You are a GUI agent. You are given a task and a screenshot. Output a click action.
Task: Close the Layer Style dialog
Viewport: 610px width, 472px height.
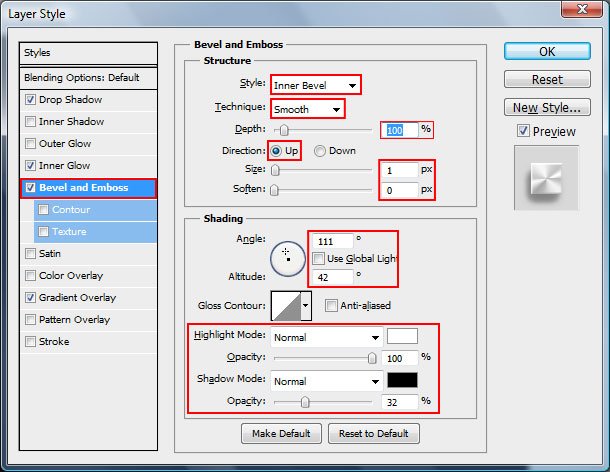pyautogui.click(x=582, y=9)
